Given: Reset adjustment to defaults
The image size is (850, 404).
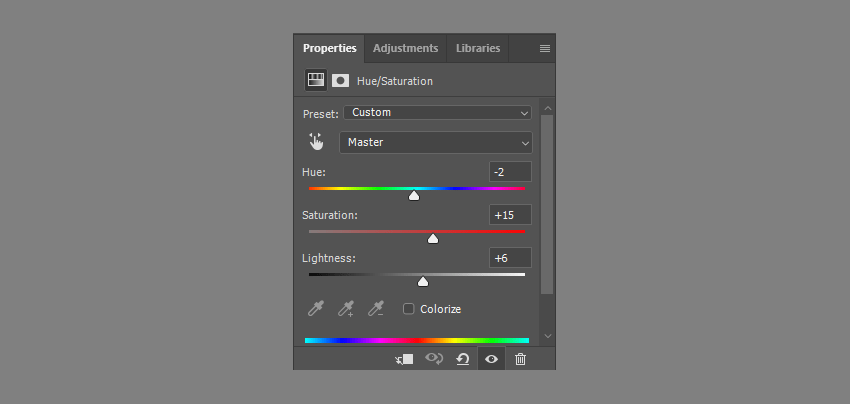Looking at the screenshot, I should pos(463,358).
